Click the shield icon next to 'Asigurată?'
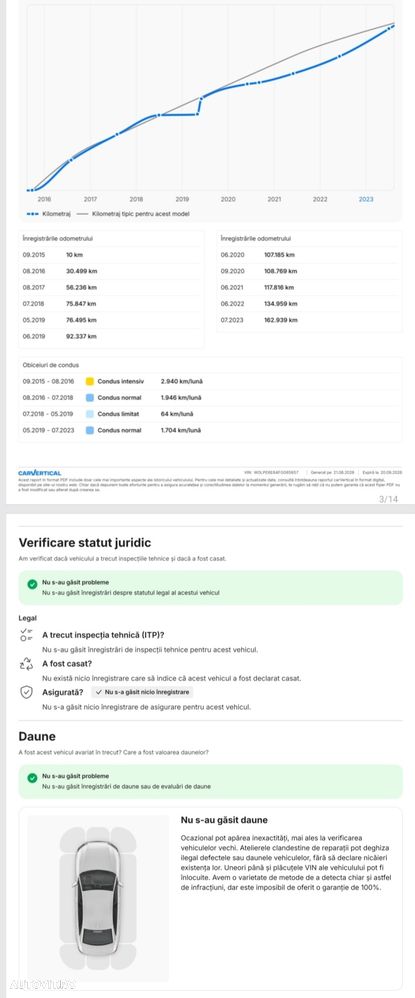 pyautogui.click(x=27, y=692)
